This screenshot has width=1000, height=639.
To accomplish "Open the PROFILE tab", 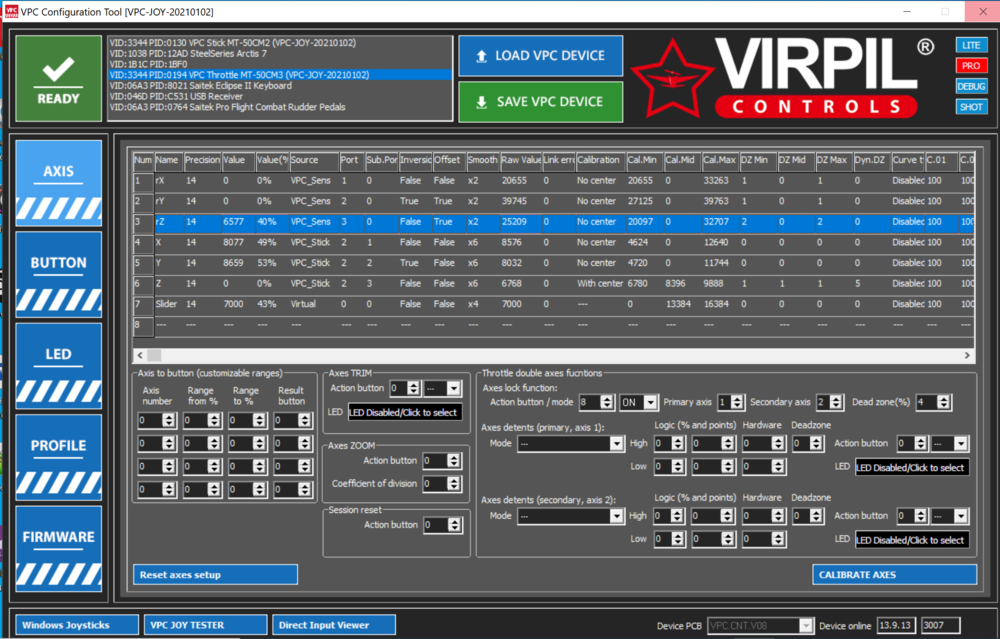I will pyautogui.click(x=59, y=457).
